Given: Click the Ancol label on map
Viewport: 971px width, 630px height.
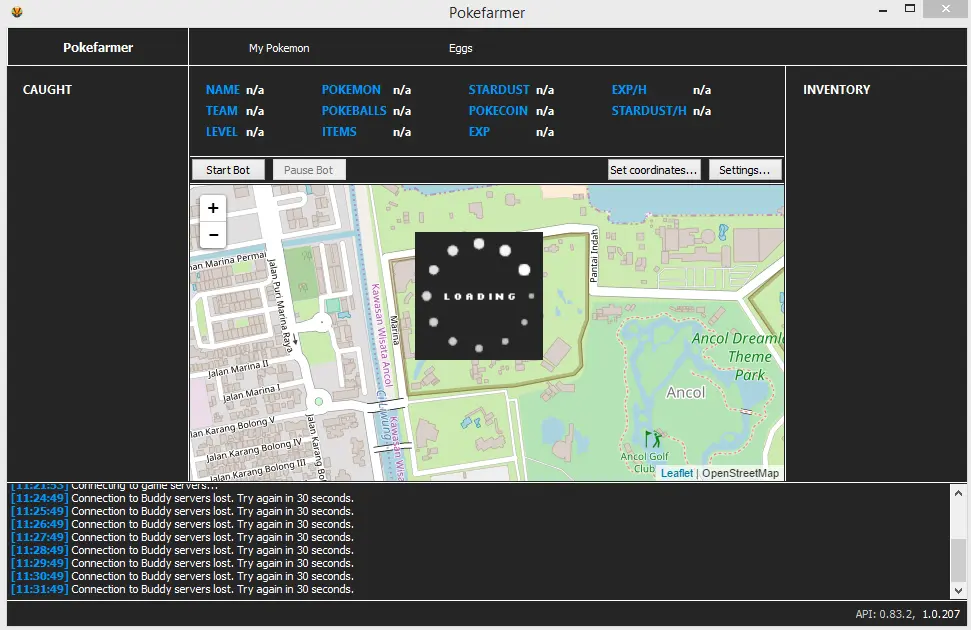Looking at the screenshot, I should tap(686, 393).
